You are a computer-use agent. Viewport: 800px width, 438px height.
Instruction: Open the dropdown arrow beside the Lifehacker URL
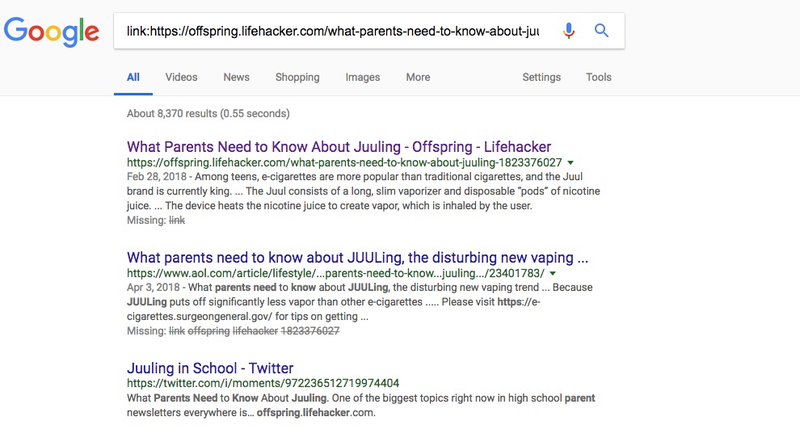point(570,163)
